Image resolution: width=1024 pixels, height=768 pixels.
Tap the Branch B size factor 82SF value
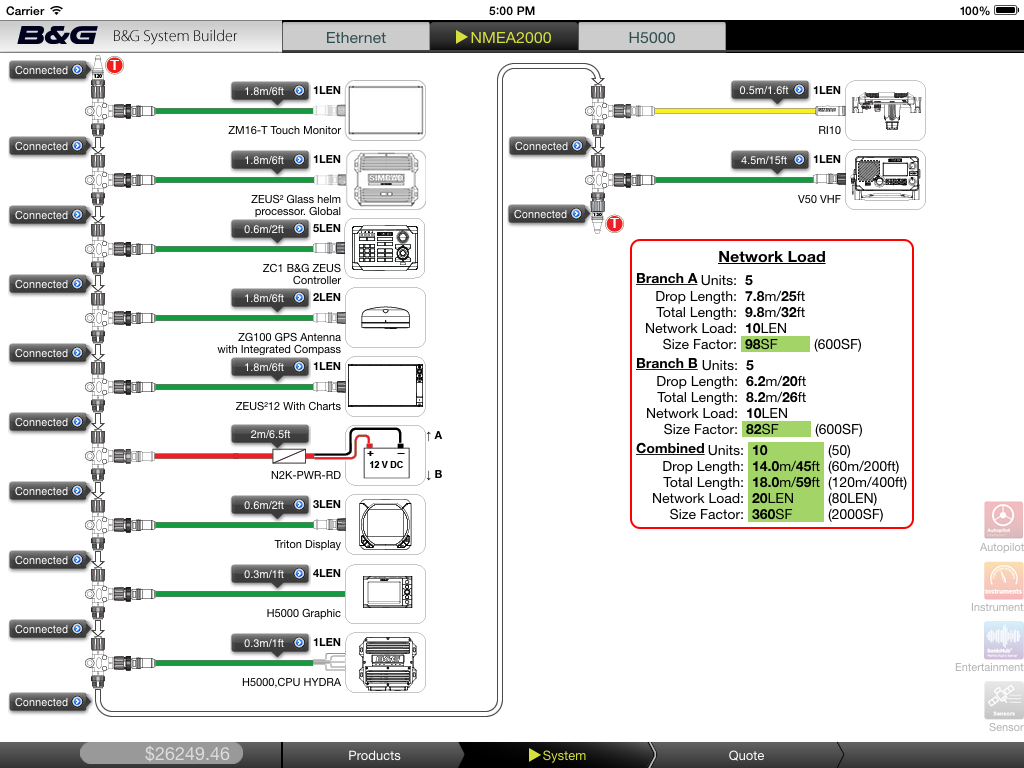pyautogui.click(x=776, y=429)
